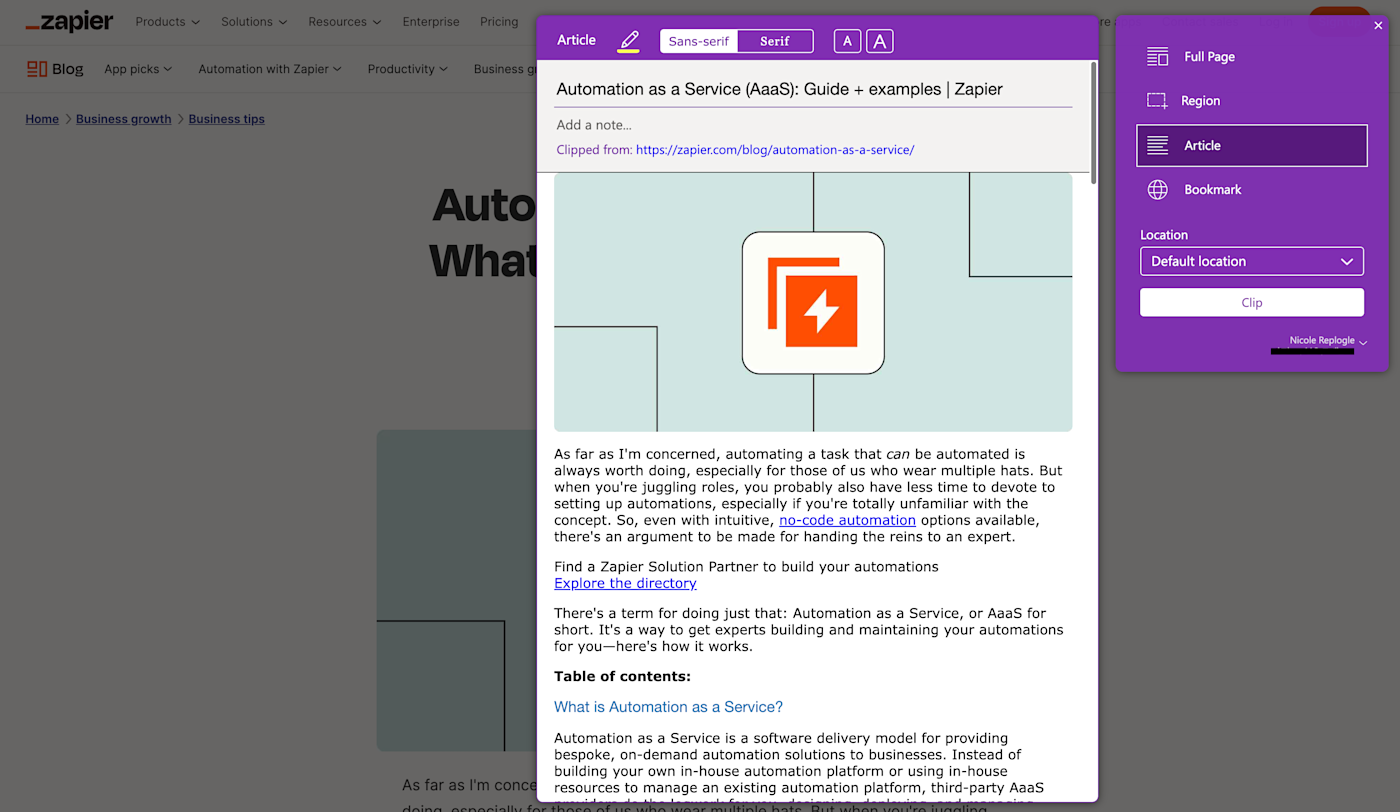Open What is Automation as a Service link
This screenshot has width=1400, height=812.
pos(668,707)
